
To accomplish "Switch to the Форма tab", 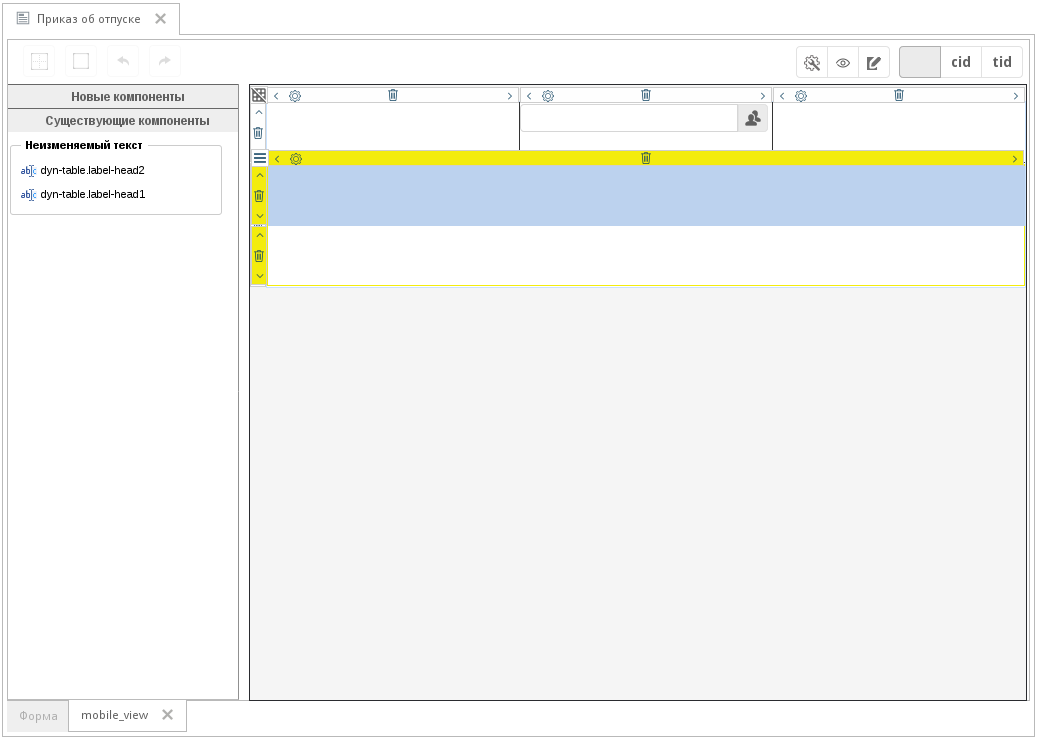I will tap(38, 716).
